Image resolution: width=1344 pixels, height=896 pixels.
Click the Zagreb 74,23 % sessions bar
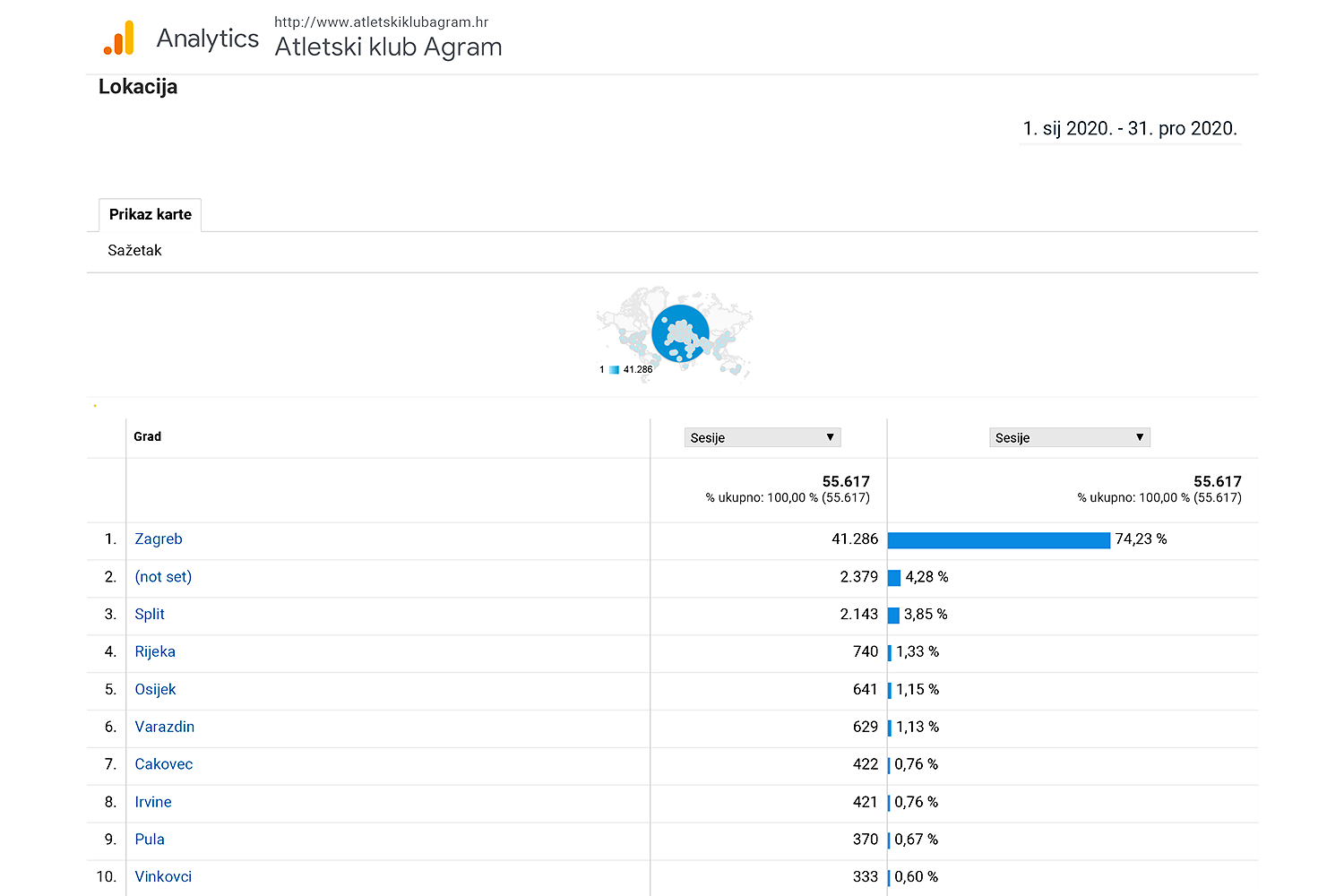point(998,539)
